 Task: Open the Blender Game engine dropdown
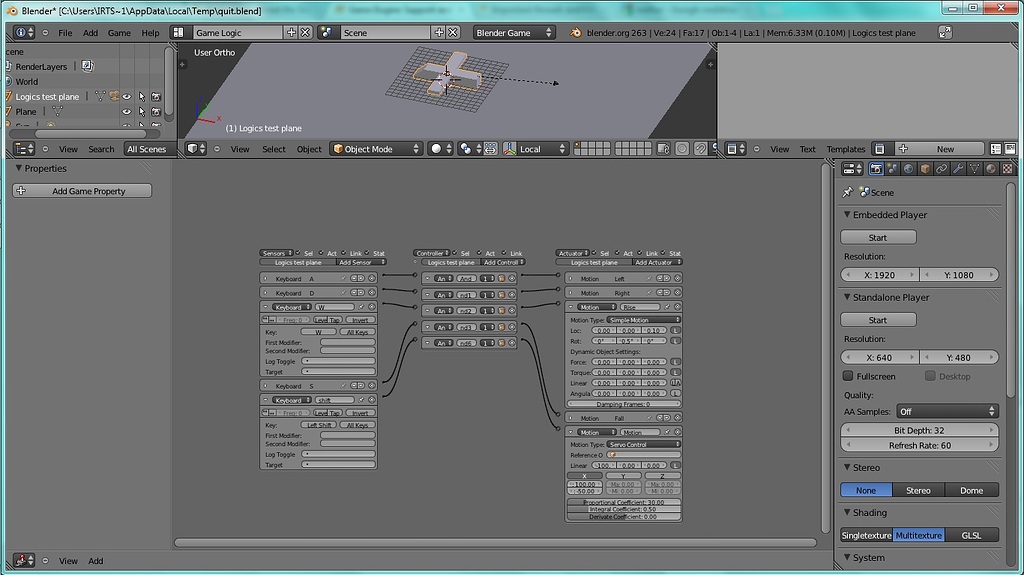click(514, 33)
